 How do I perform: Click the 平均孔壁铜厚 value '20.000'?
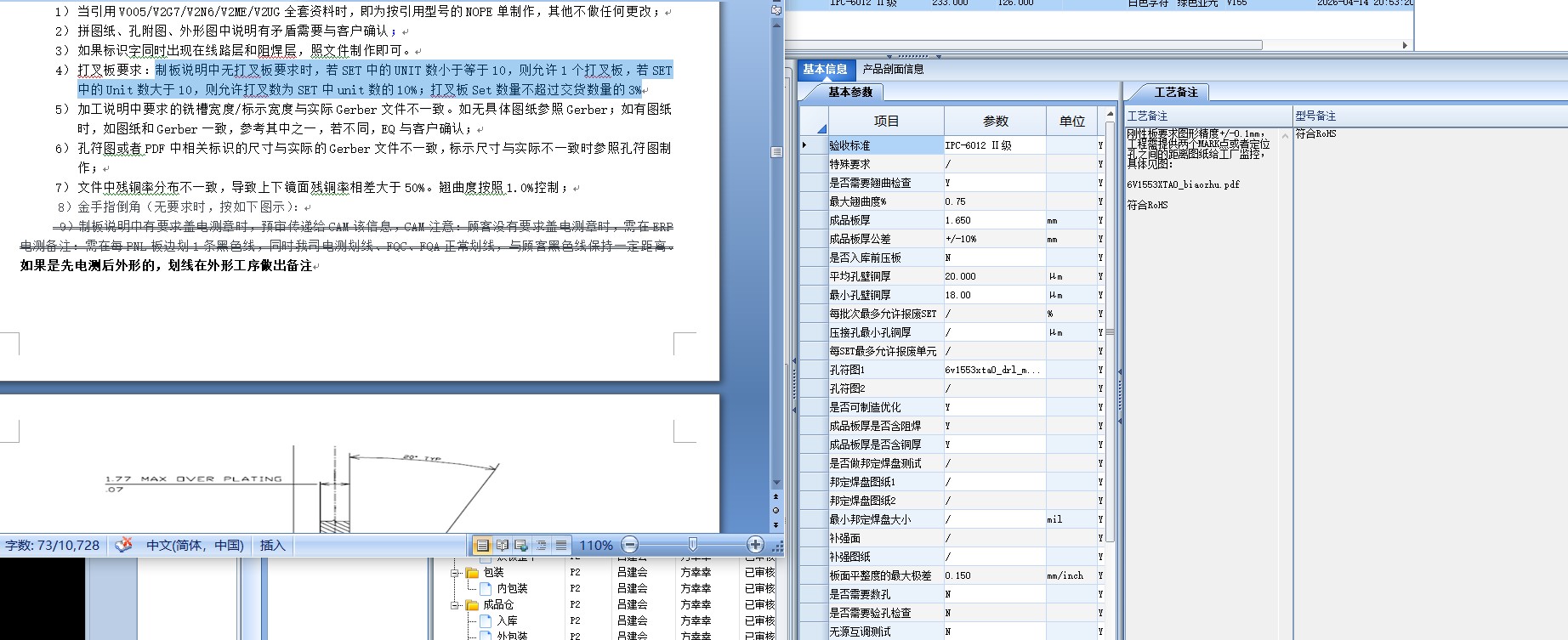click(995, 276)
